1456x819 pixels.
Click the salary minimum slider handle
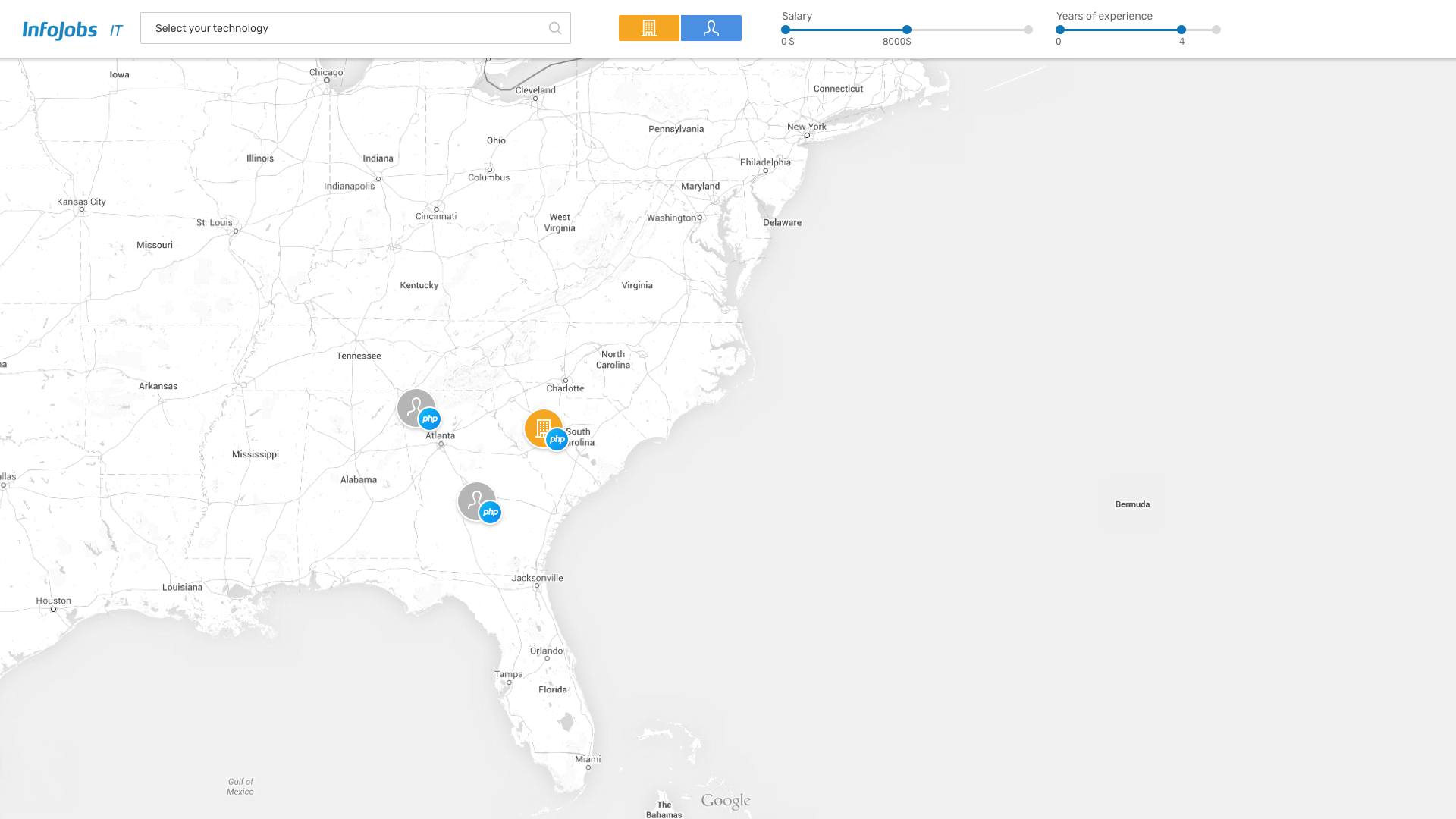click(x=786, y=30)
